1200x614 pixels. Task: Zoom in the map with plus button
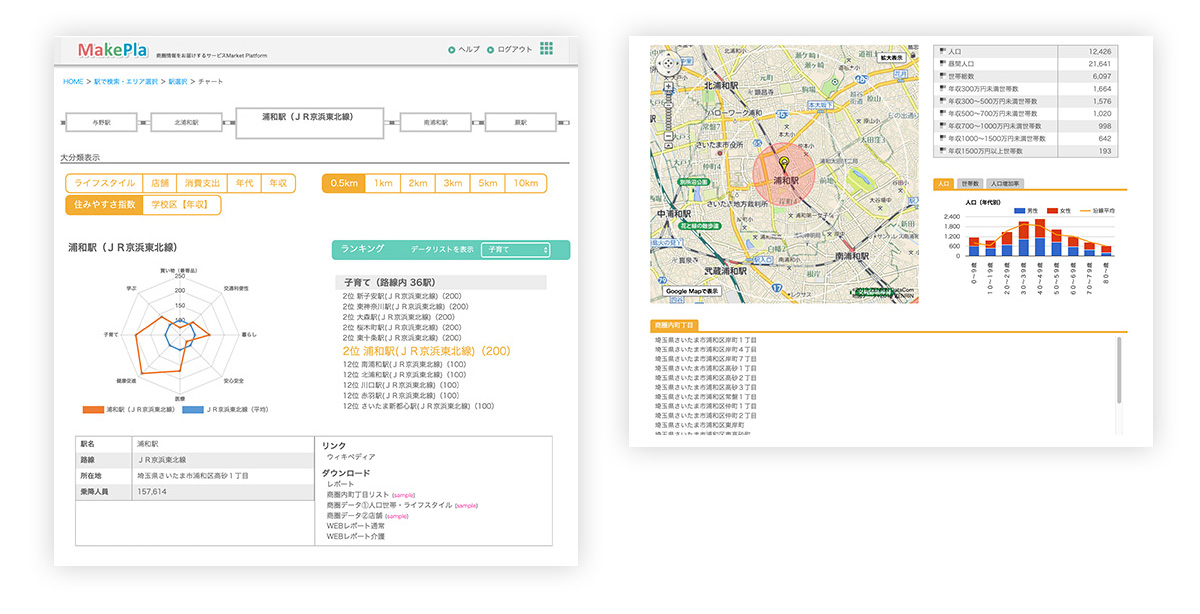(x=667, y=88)
